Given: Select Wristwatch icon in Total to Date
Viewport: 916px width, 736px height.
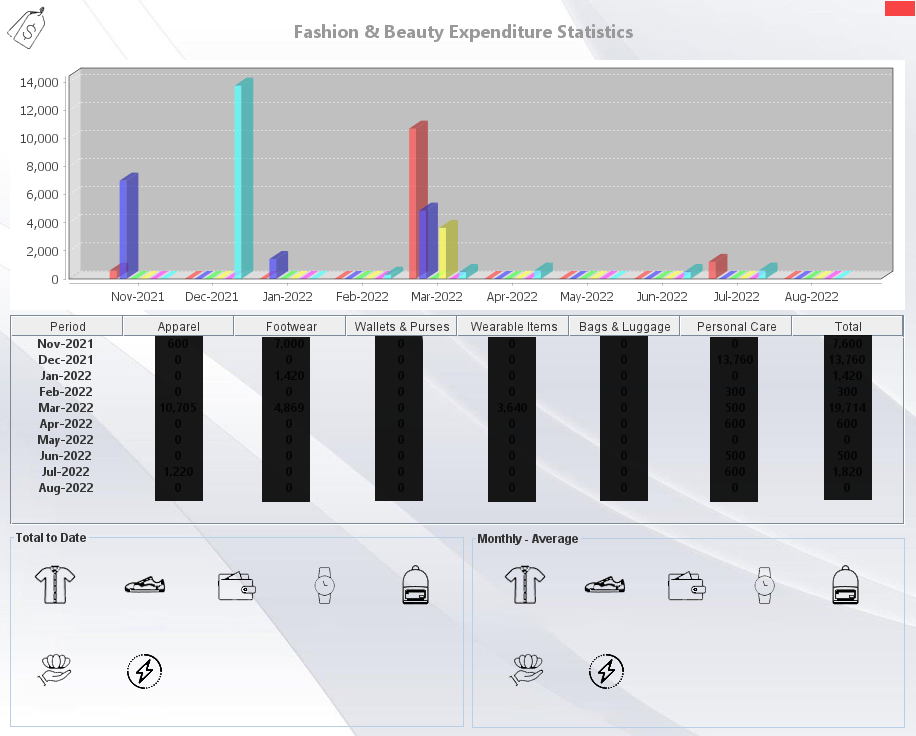Looking at the screenshot, I should click(325, 585).
